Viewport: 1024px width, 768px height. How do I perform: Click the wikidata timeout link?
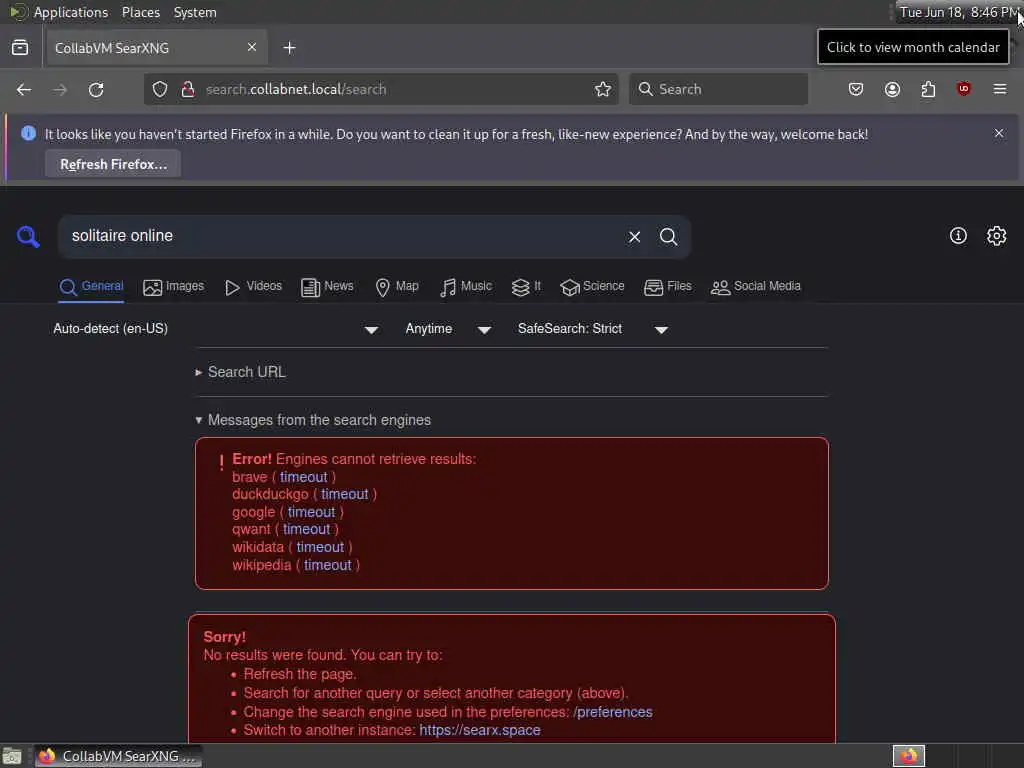coord(320,547)
